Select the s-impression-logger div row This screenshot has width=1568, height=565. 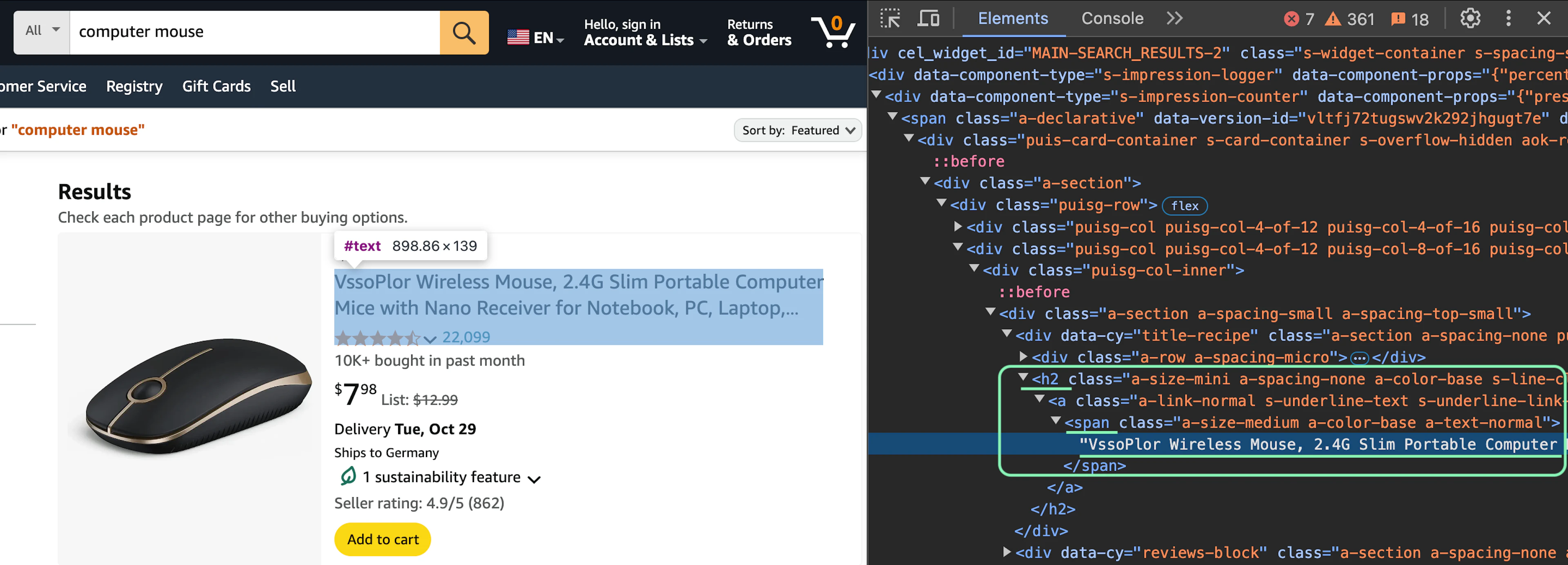pos(1217,75)
